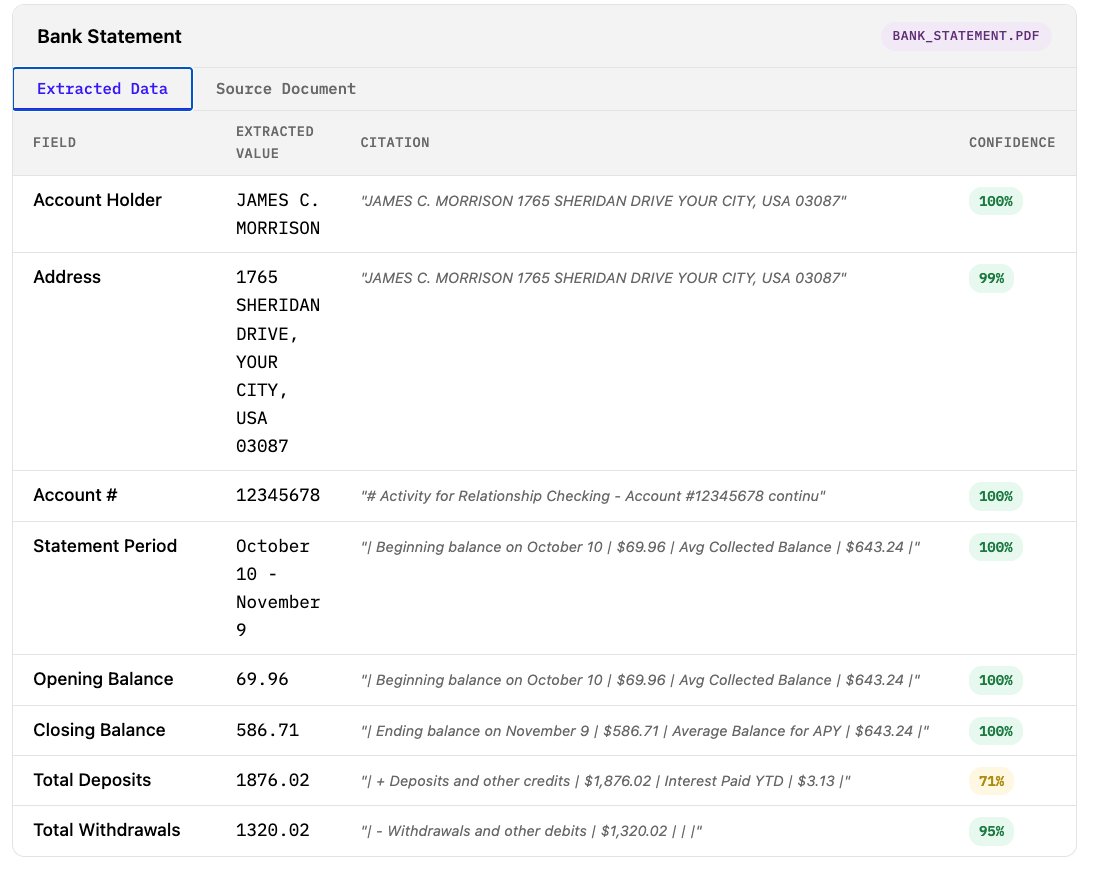Click the Extracted Value column header
Screen dimensions: 1095x872
click(274, 143)
